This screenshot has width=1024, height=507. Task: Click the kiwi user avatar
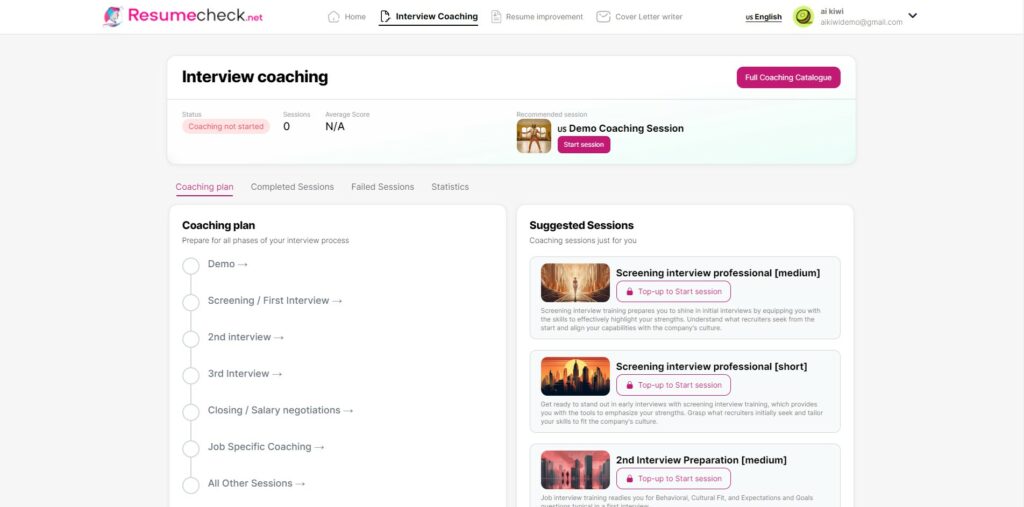pyautogui.click(x=803, y=16)
